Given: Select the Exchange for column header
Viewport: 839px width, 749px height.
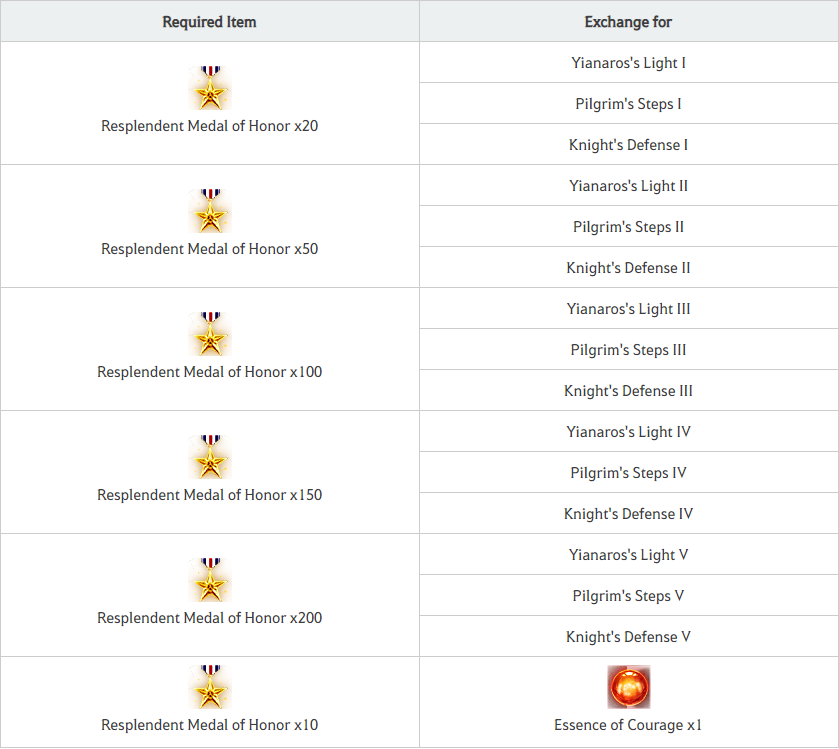Looking at the screenshot, I should coord(629,21).
